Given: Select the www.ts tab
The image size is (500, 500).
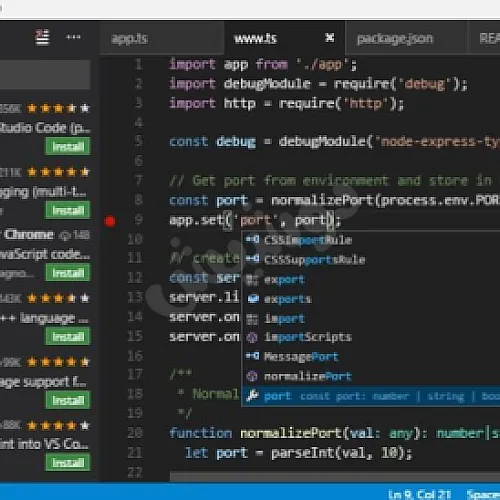Looking at the screenshot, I should [x=256, y=39].
